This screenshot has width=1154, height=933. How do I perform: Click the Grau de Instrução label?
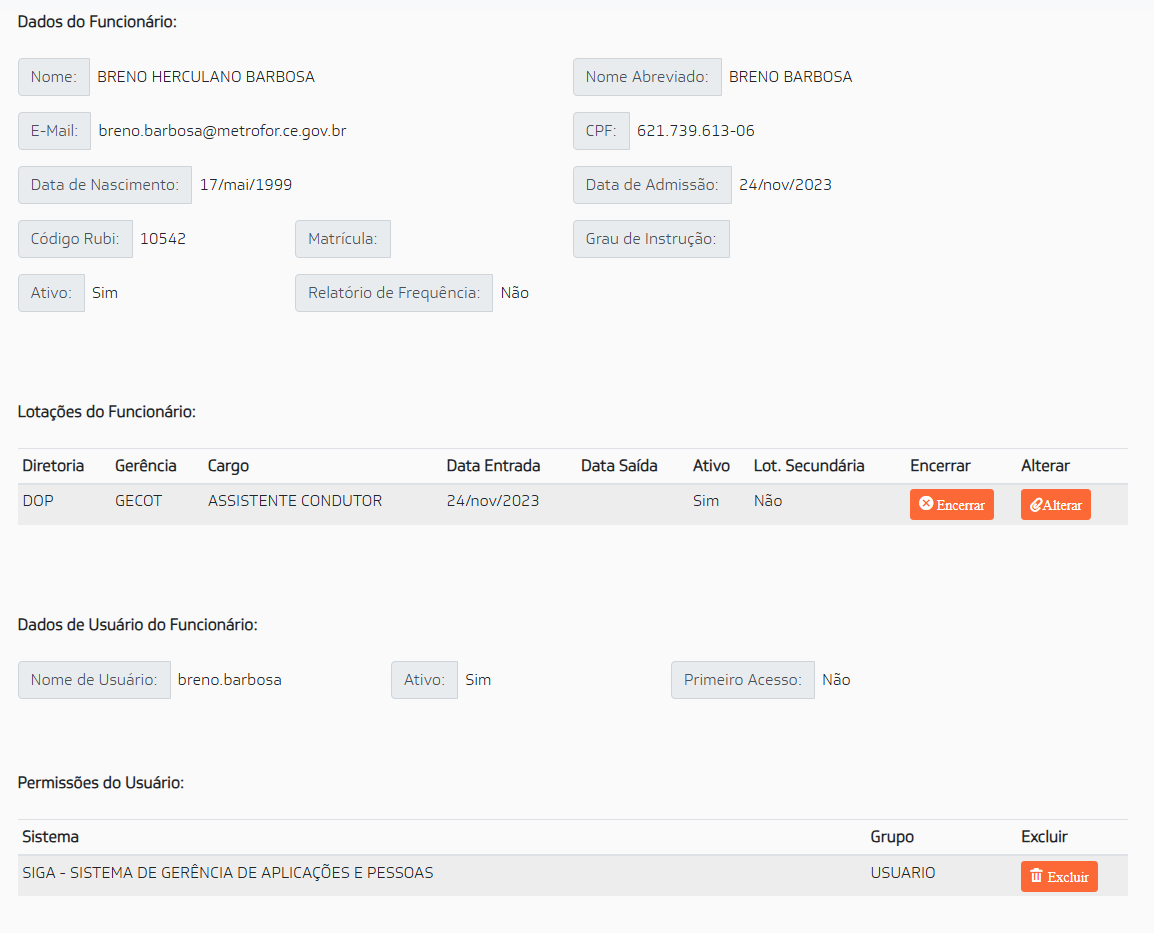[x=651, y=239]
